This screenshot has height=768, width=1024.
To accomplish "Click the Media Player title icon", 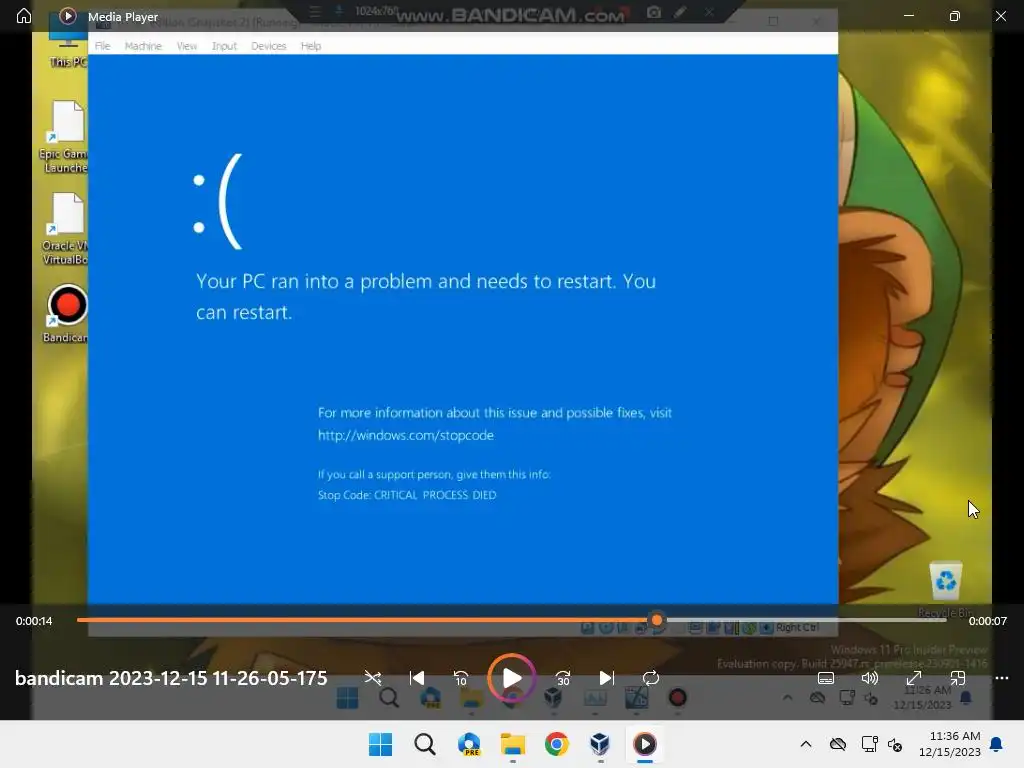I will [67, 16].
